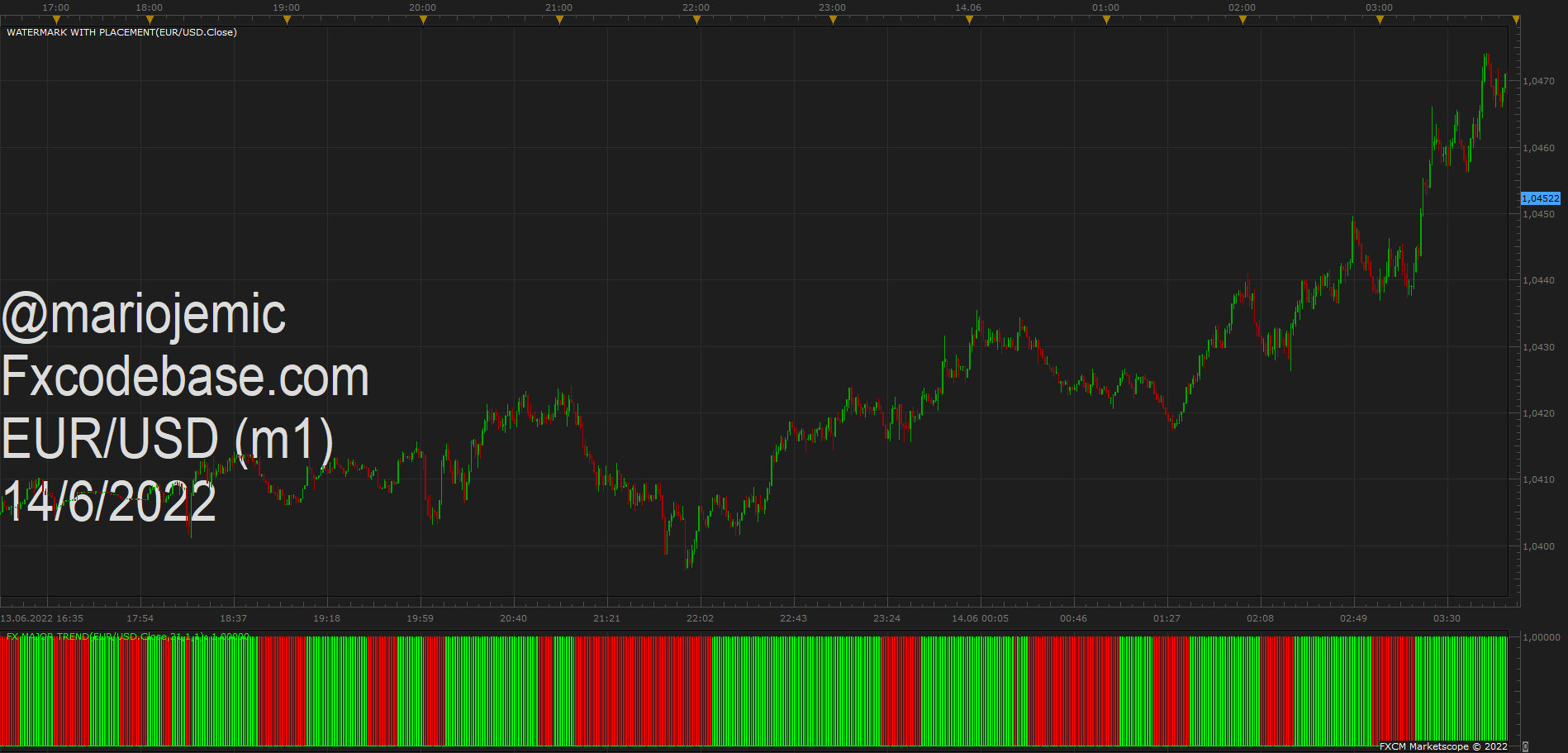1568x753 pixels.
Task: Click the 22:43 bottom time label
Action: click(794, 618)
